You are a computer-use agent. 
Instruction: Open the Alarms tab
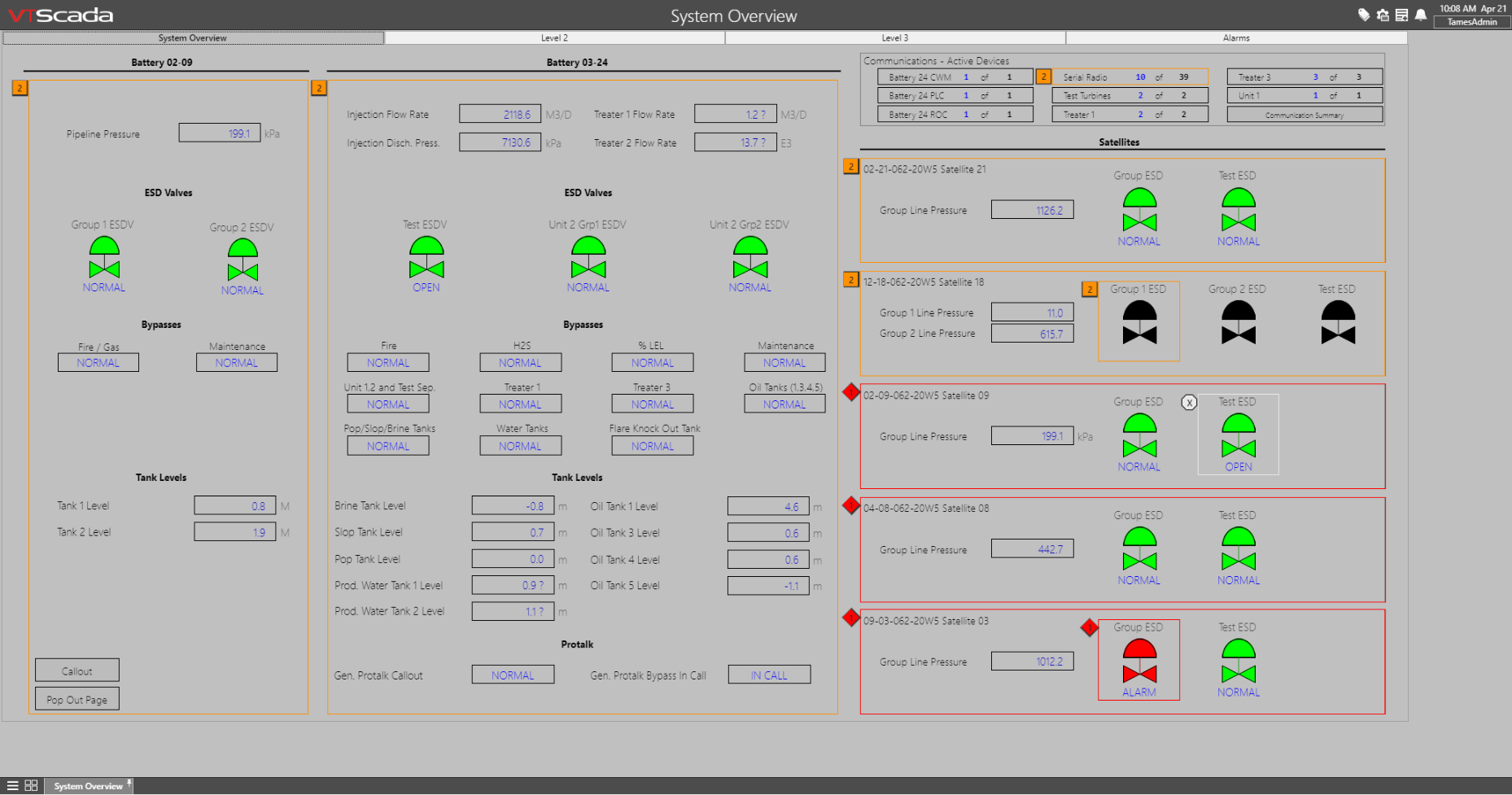click(x=1236, y=38)
